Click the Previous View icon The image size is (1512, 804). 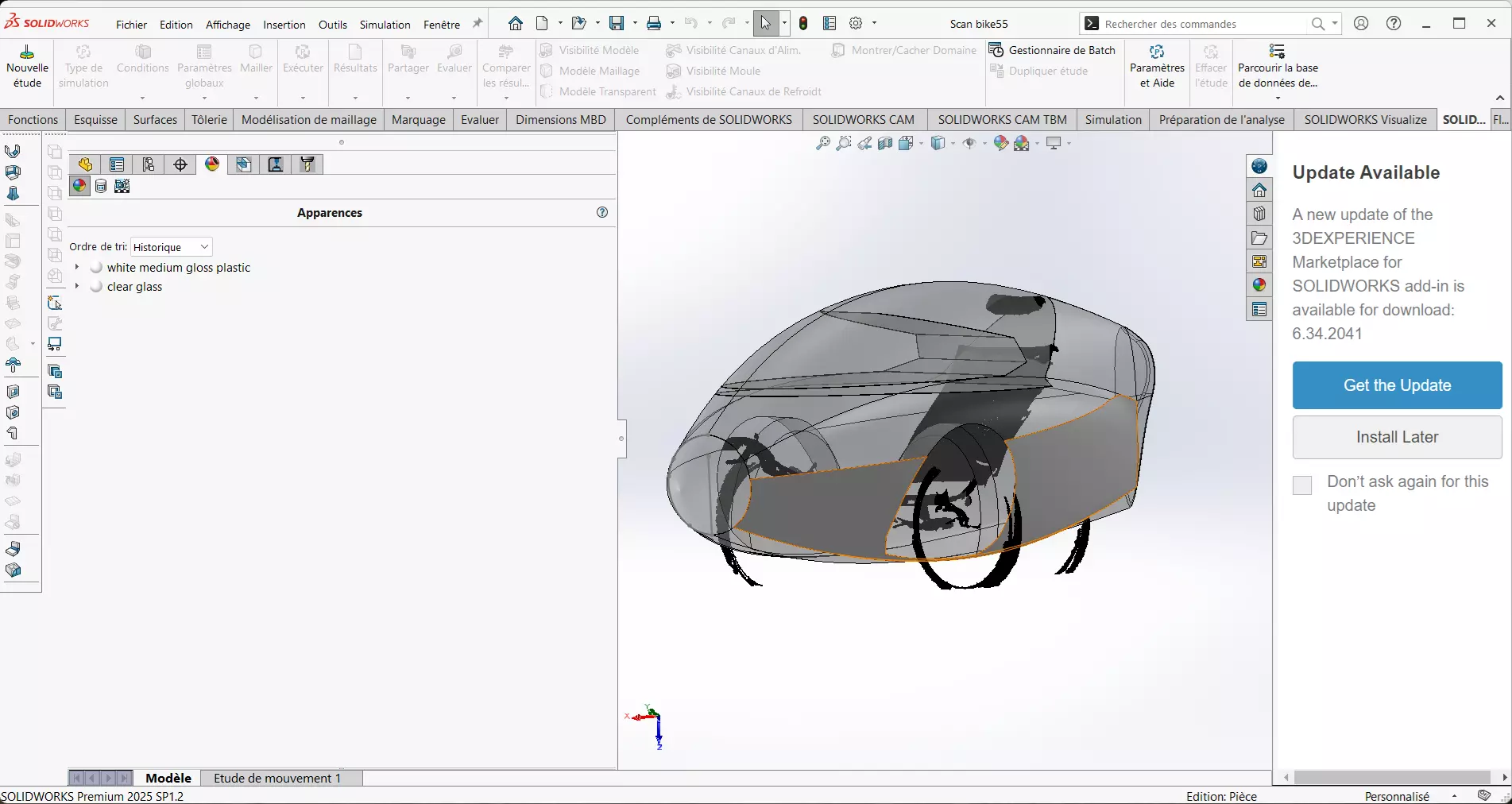pyautogui.click(x=864, y=143)
